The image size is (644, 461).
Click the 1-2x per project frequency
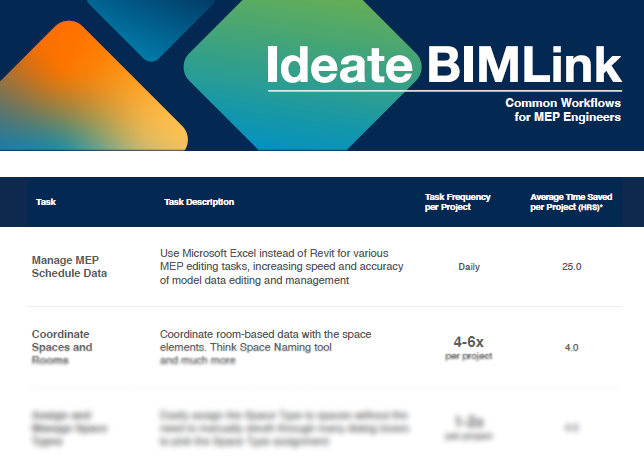(x=469, y=428)
